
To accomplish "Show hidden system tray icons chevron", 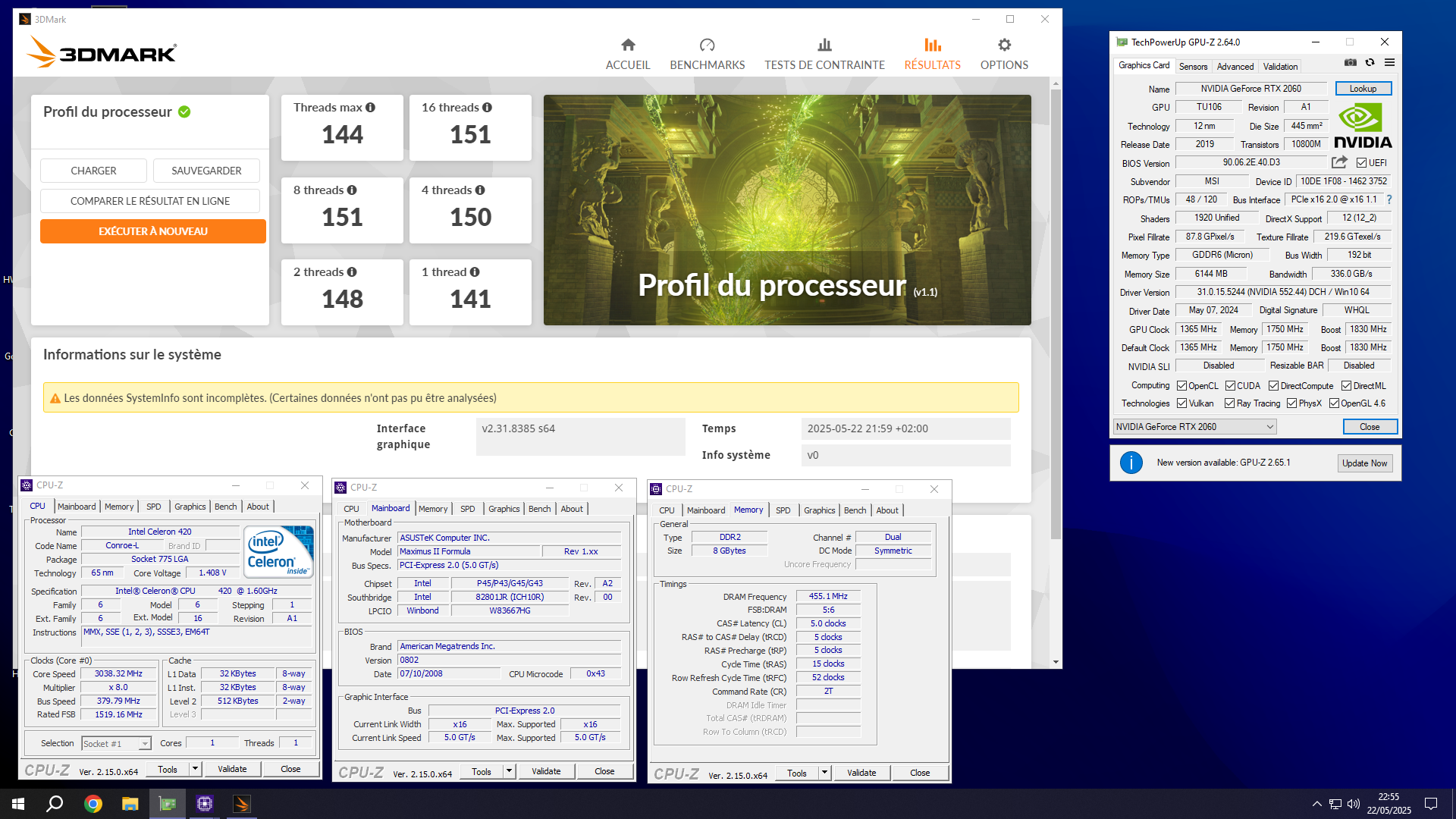I will pos(1316,804).
